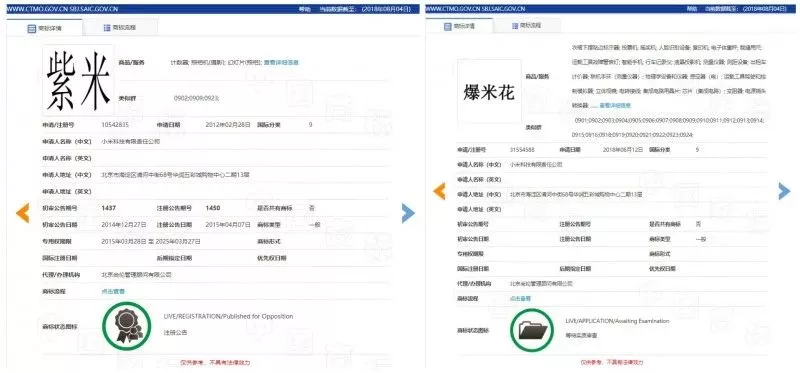Open the goods details link on 紫米 page

pos(281,62)
